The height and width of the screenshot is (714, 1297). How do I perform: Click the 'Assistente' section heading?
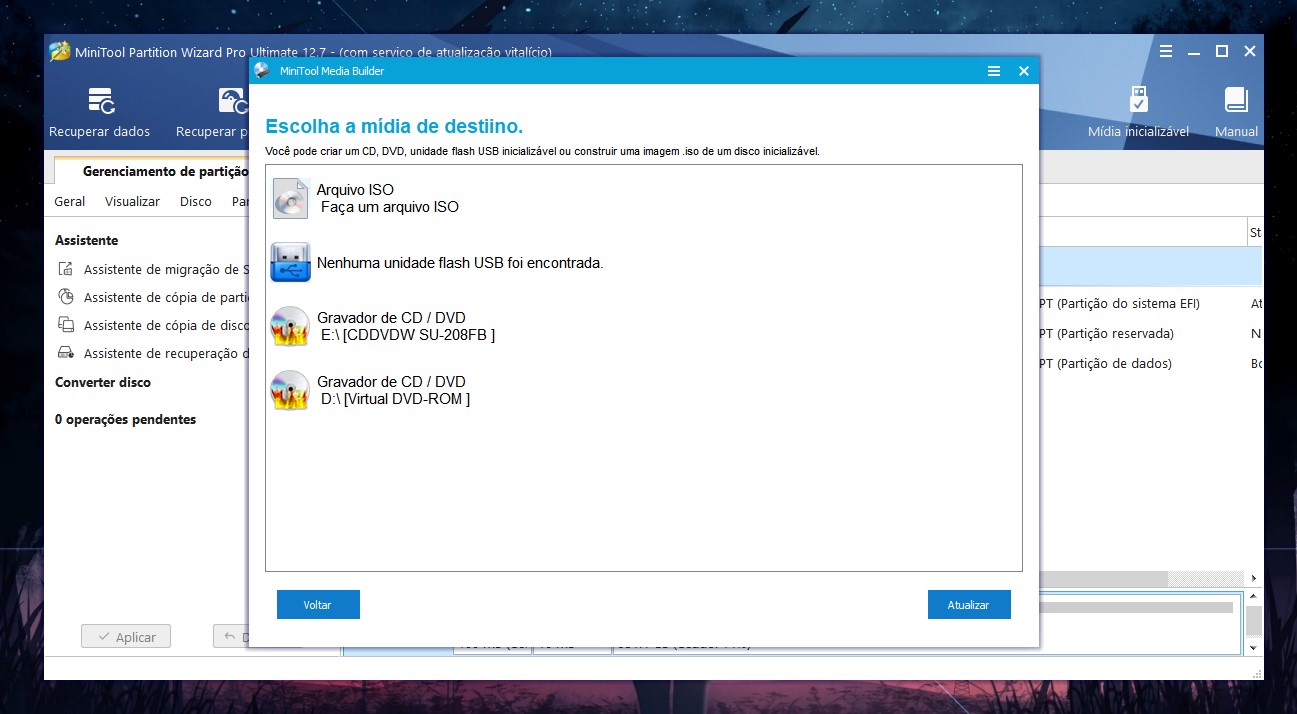pos(86,240)
